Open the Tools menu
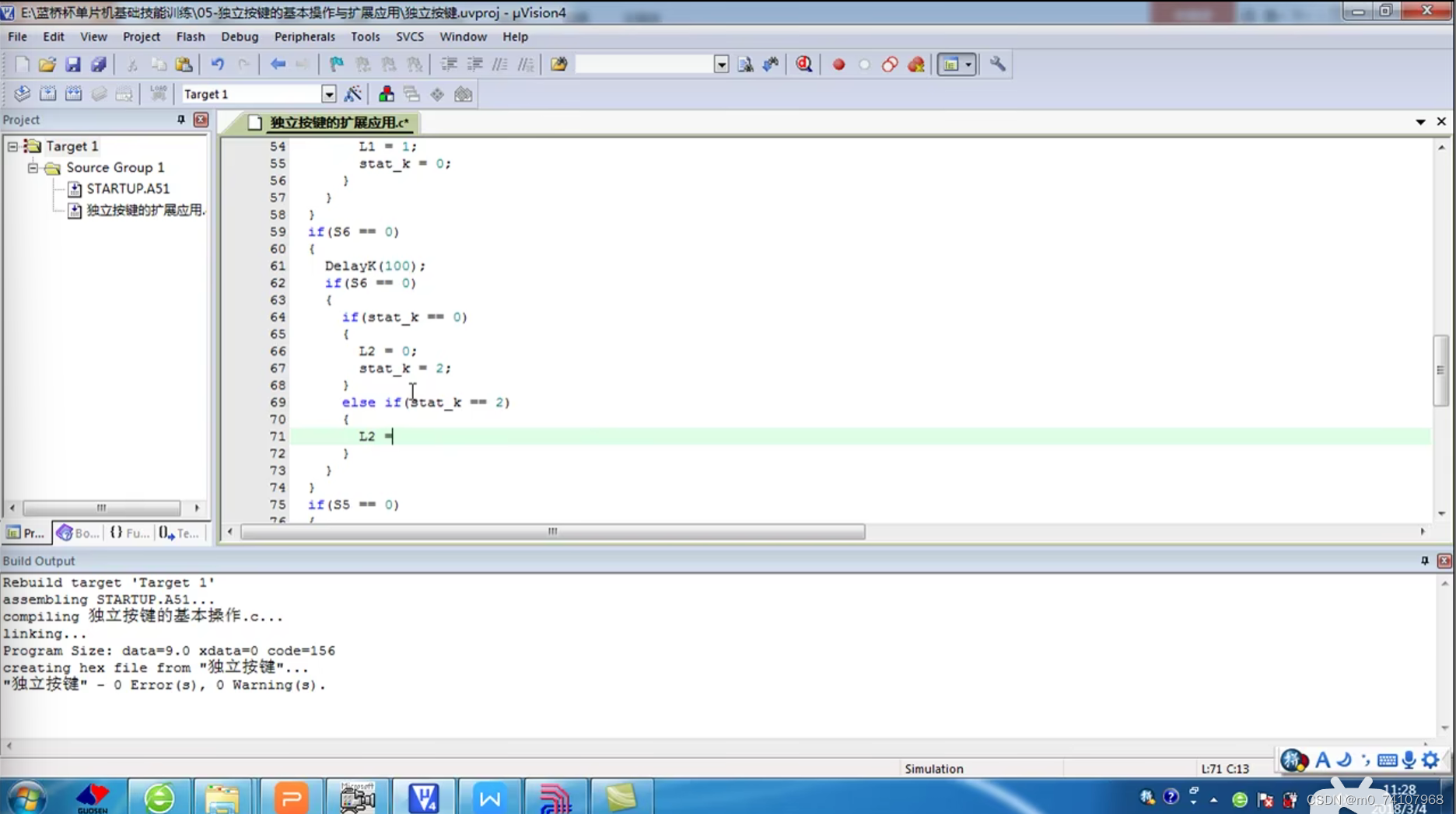1456x814 pixels. coord(365,37)
